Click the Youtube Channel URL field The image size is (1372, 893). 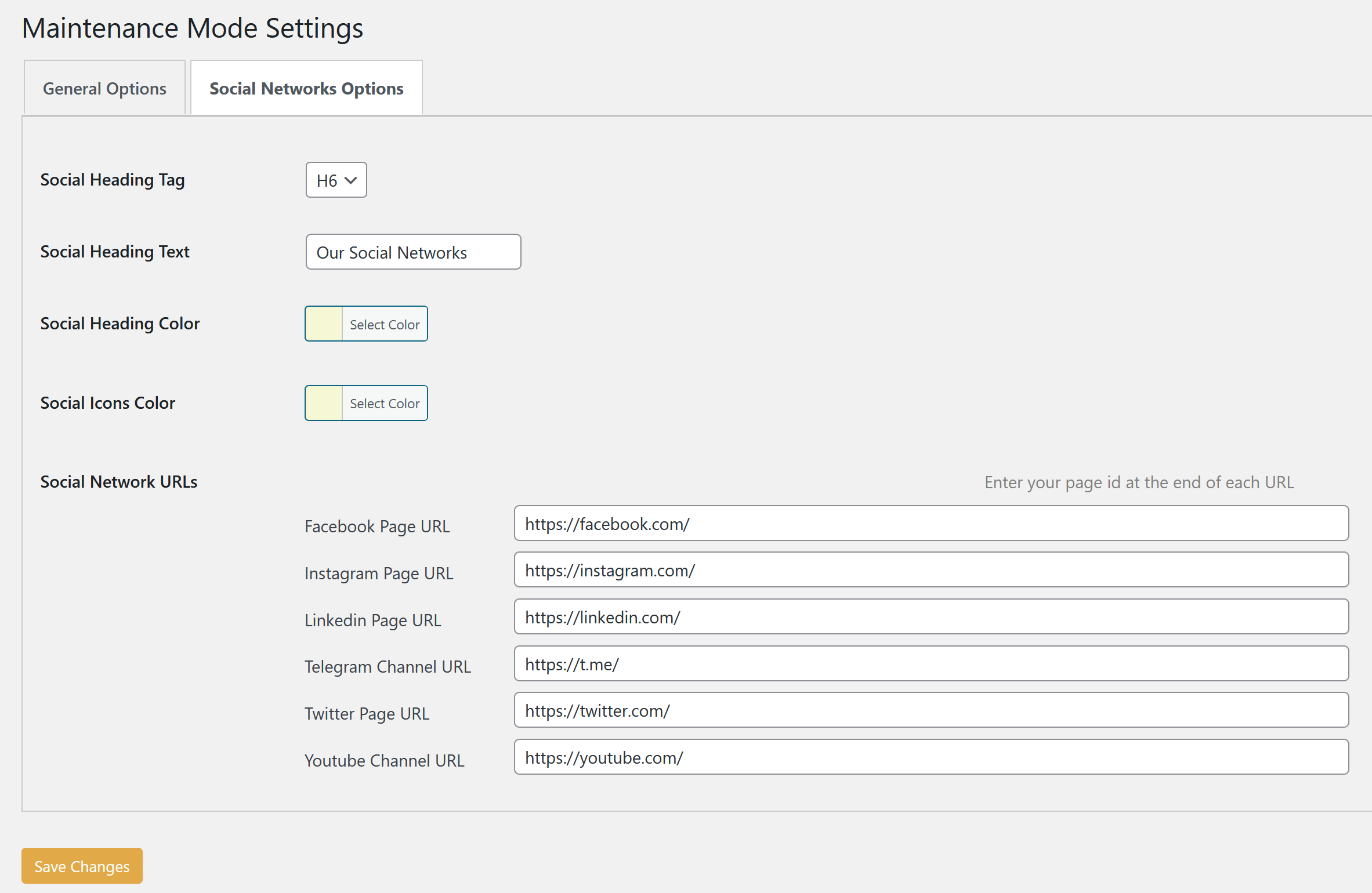pyautogui.click(x=931, y=758)
